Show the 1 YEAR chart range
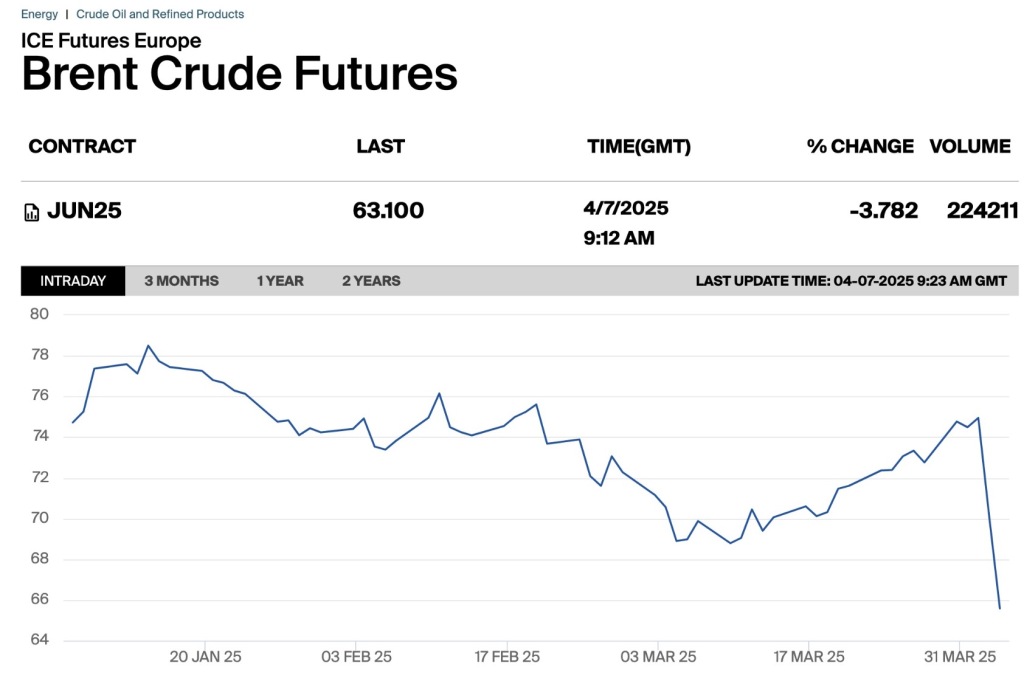Image resolution: width=1024 pixels, height=681 pixels. [280, 281]
